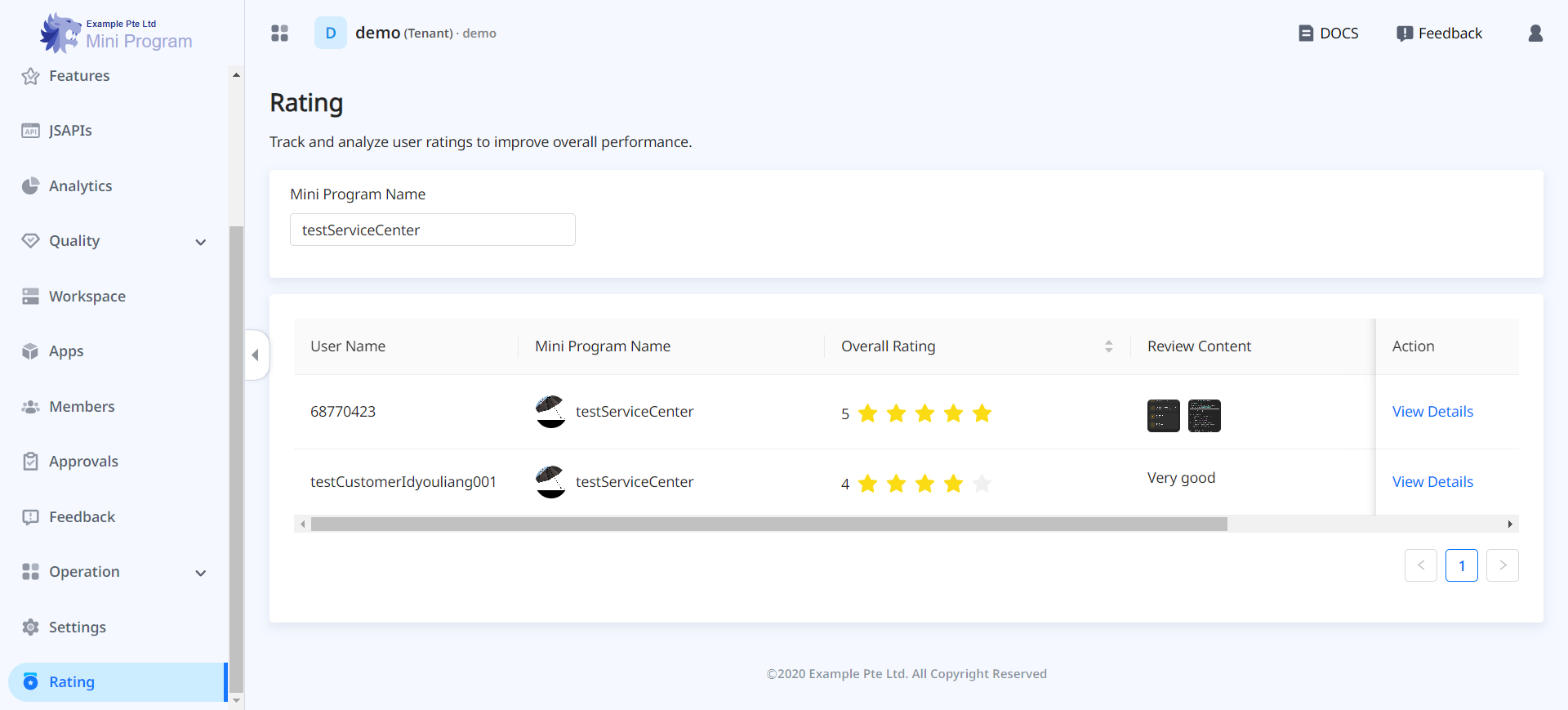The width and height of the screenshot is (1568, 710).
Task: Open the first review image thumbnail
Action: click(1163, 416)
